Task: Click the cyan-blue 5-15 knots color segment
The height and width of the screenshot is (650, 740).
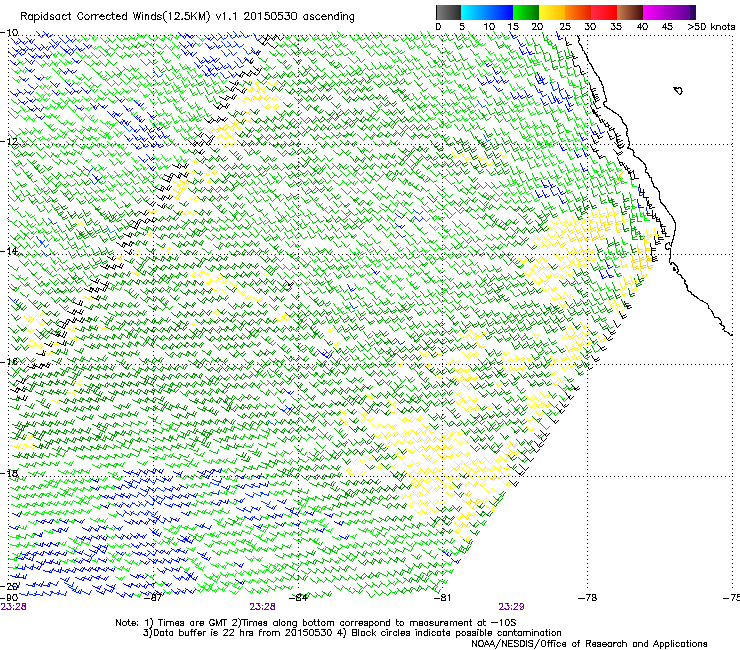Action: (x=487, y=12)
